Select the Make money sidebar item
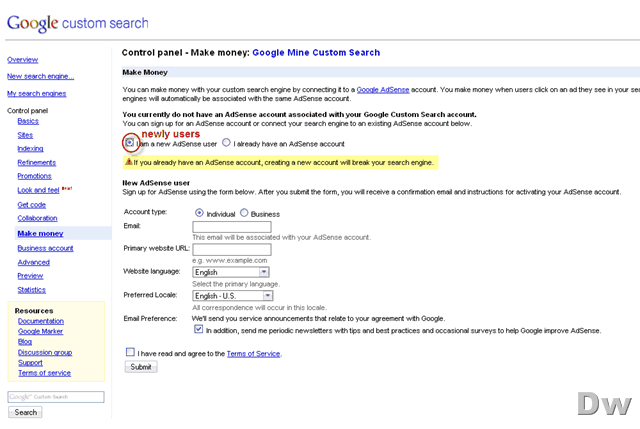Image resolution: width=640 pixels, height=429 pixels. (40, 233)
